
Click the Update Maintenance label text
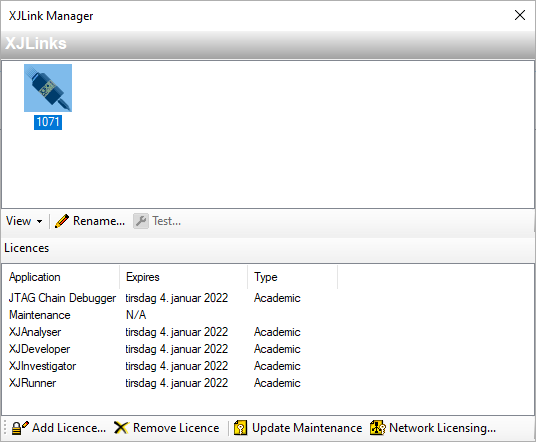307,428
